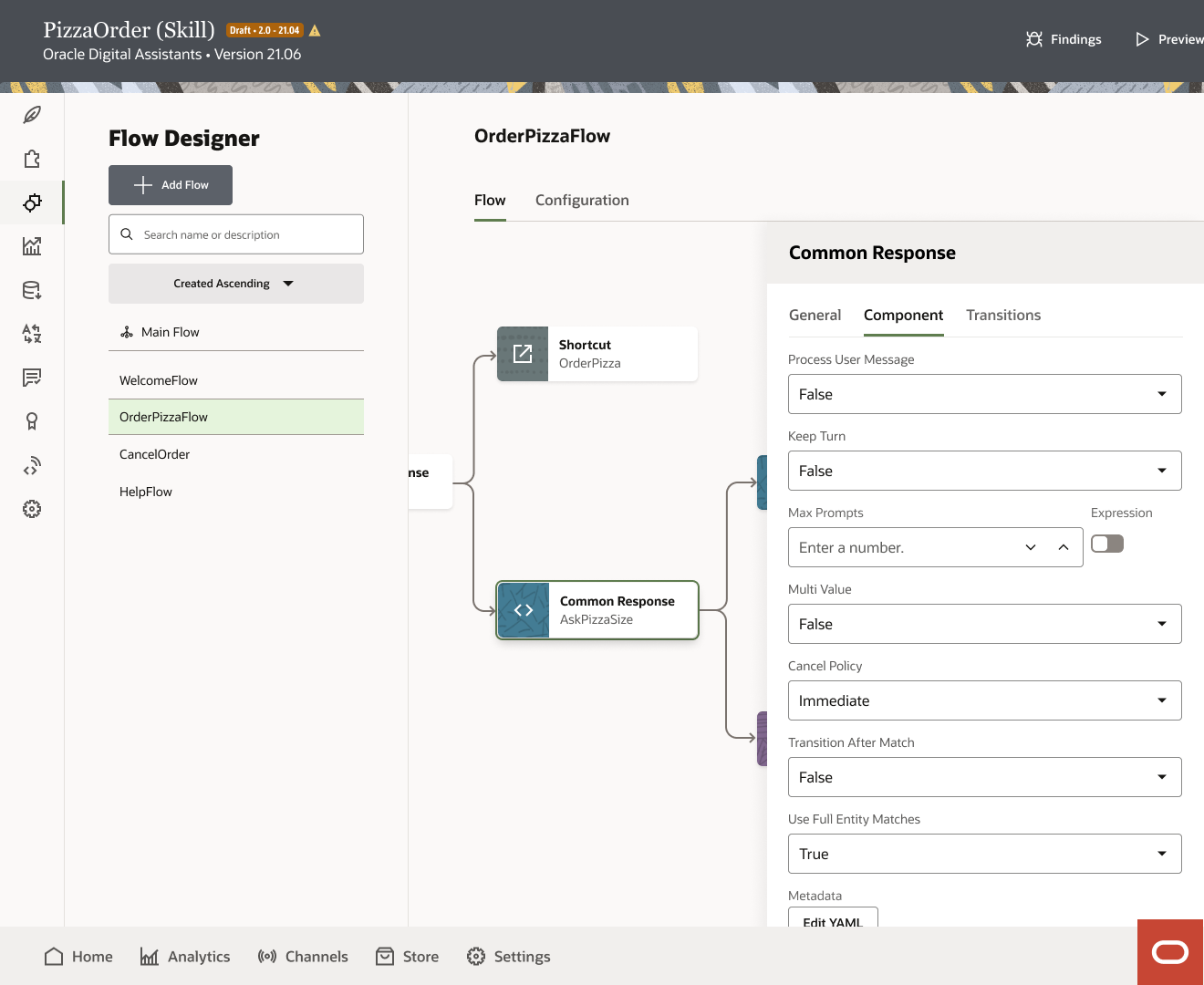The height and width of the screenshot is (985, 1204).
Task: Open the Use Full Entity Matches dropdown
Action: point(985,854)
